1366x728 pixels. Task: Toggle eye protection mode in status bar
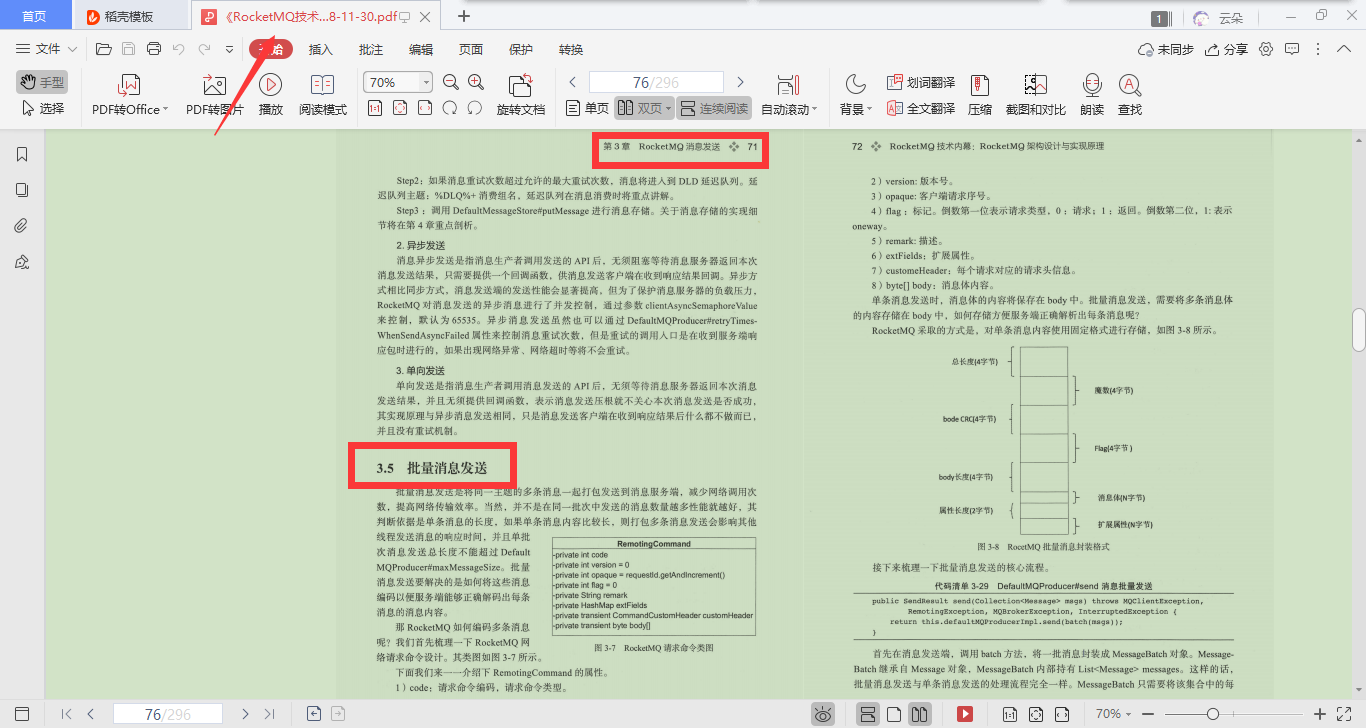pyautogui.click(x=823, y=714)
